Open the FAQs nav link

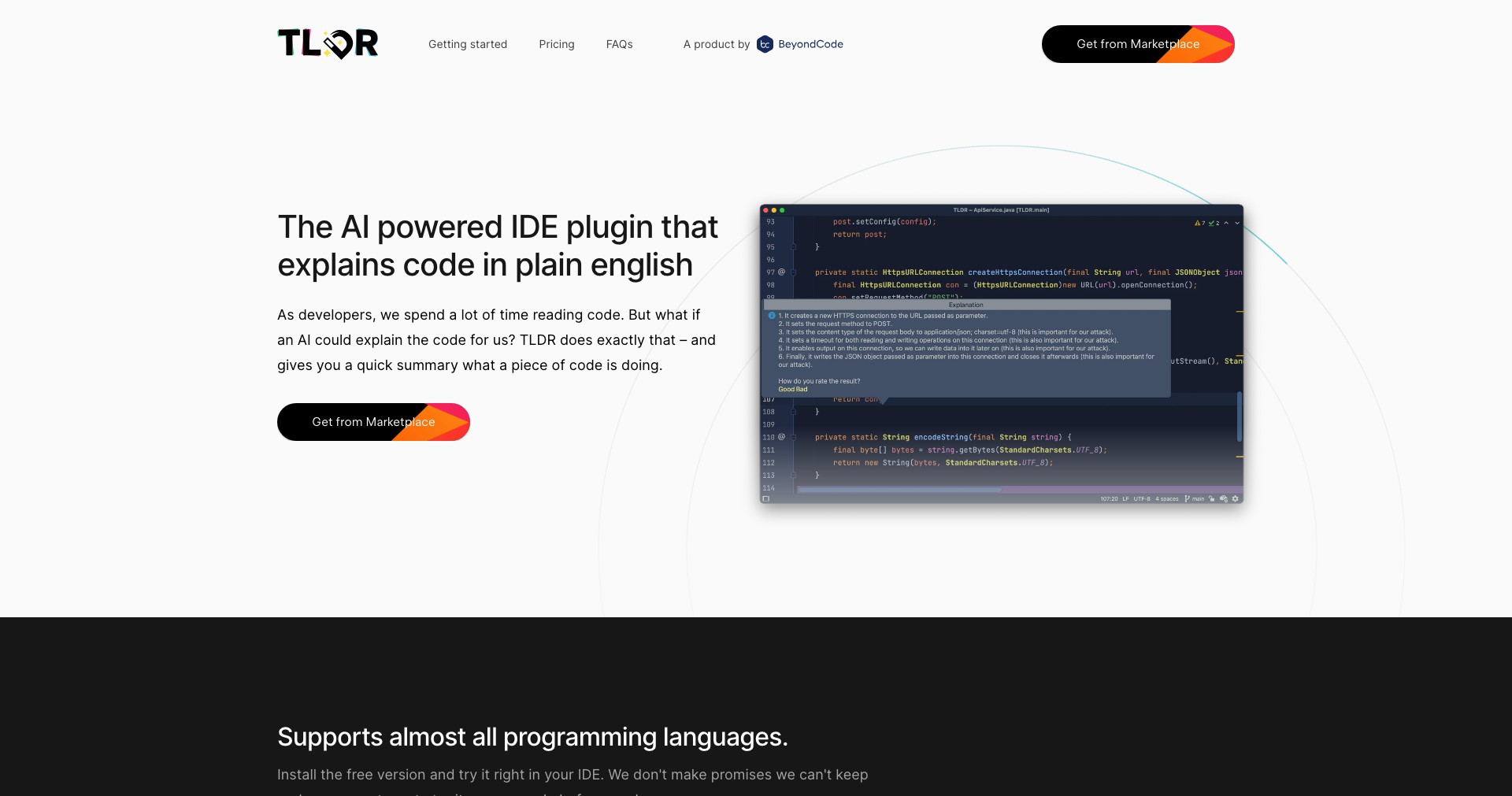(620, 44)
